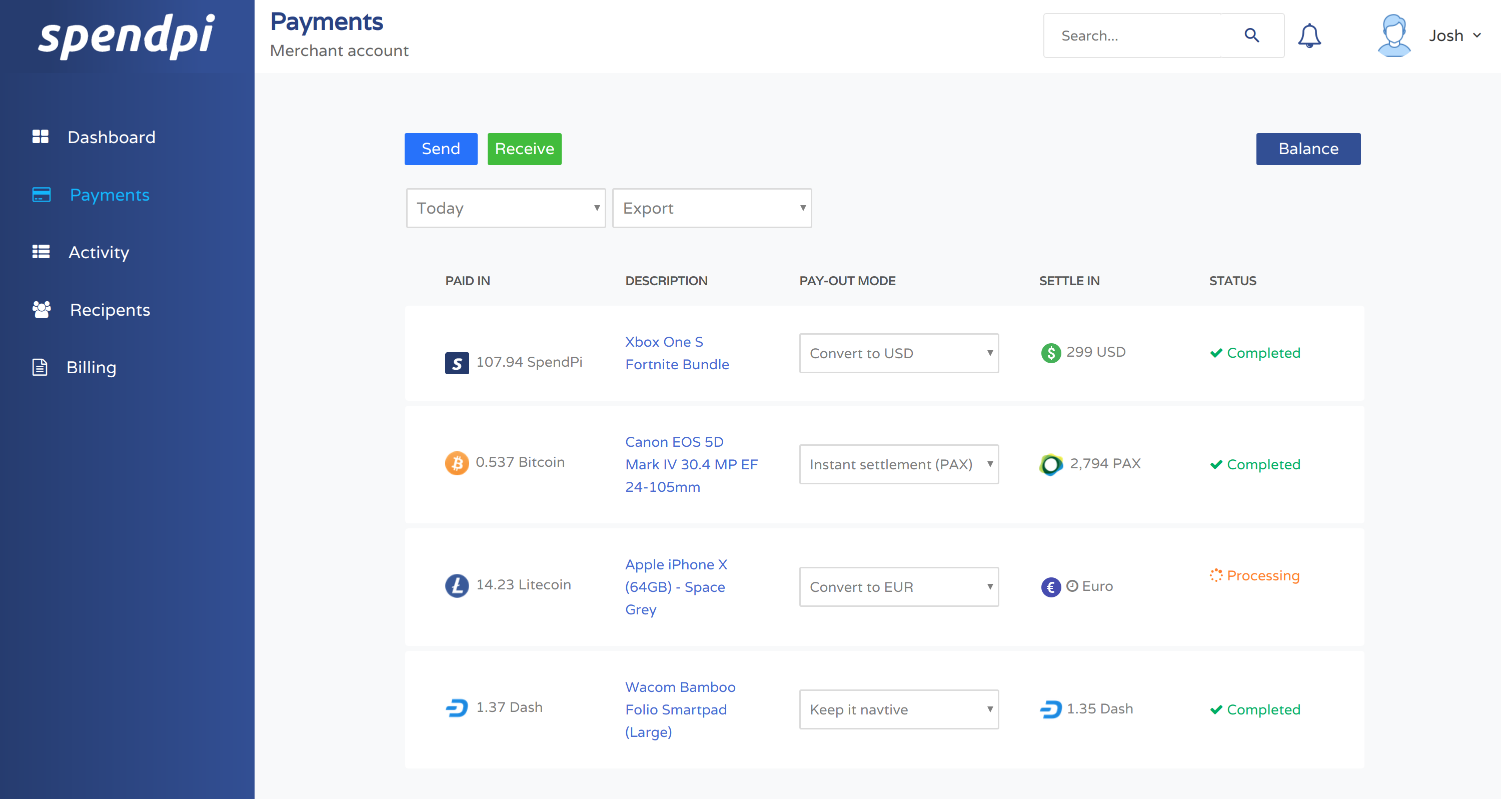Click the Wacom row Completed checkmark
Image resolution: width=1512 pixels, height=799 pixels.
click(x=1216, y=710)
